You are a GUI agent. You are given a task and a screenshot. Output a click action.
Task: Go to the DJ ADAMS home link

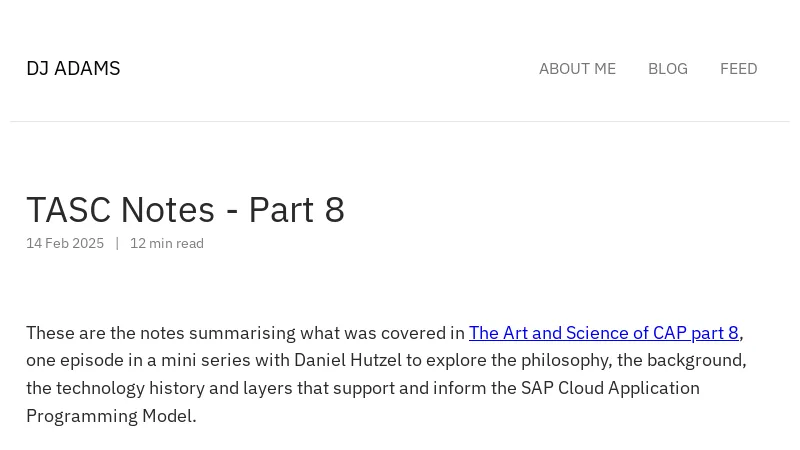click(x=73, y=68)
